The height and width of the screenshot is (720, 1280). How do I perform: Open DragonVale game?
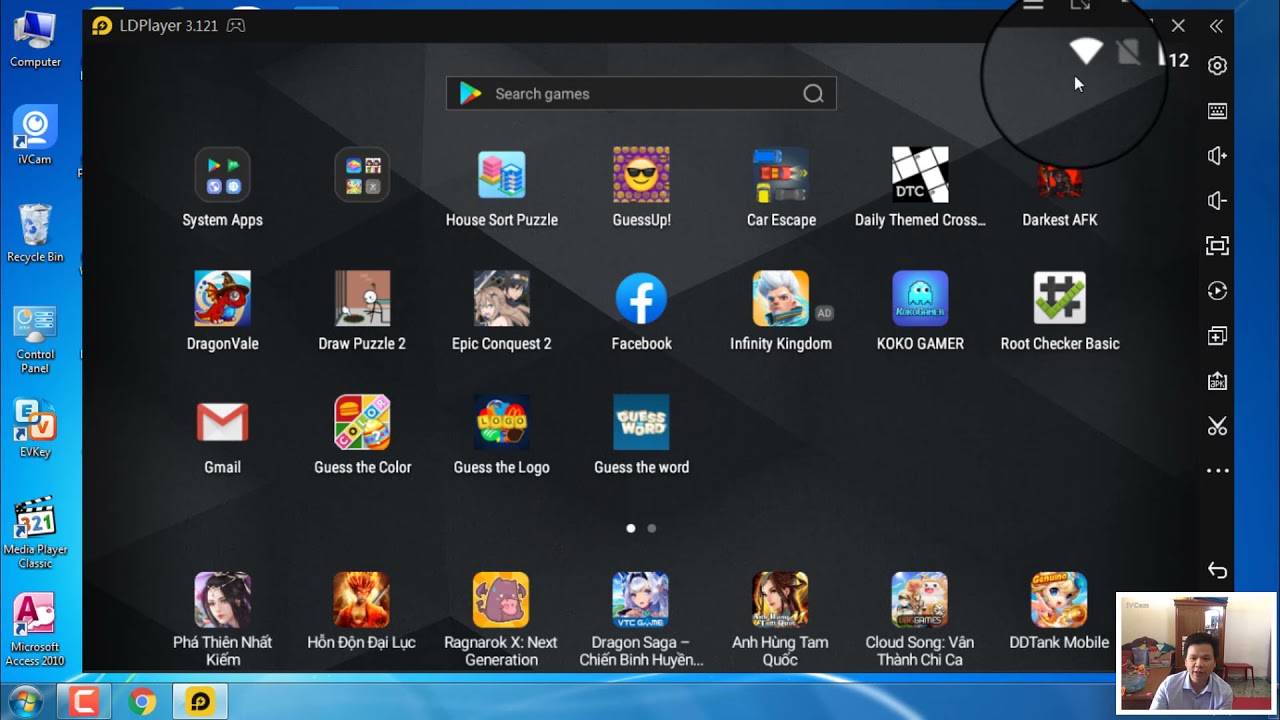click(222, 298)
